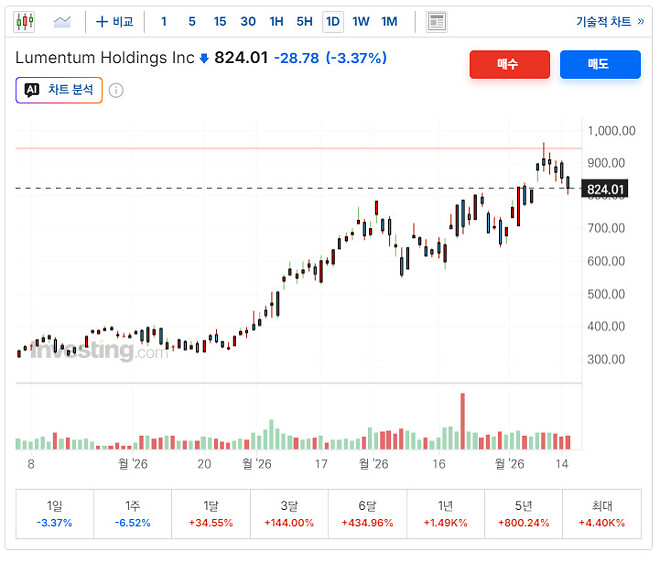Click the blue 매도 sell button
Screen dimensions: 660x563
point(600,64)
